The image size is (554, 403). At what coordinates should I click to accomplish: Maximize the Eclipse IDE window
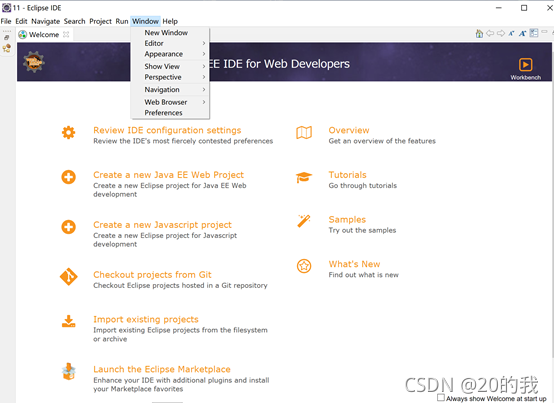(524, 8)
